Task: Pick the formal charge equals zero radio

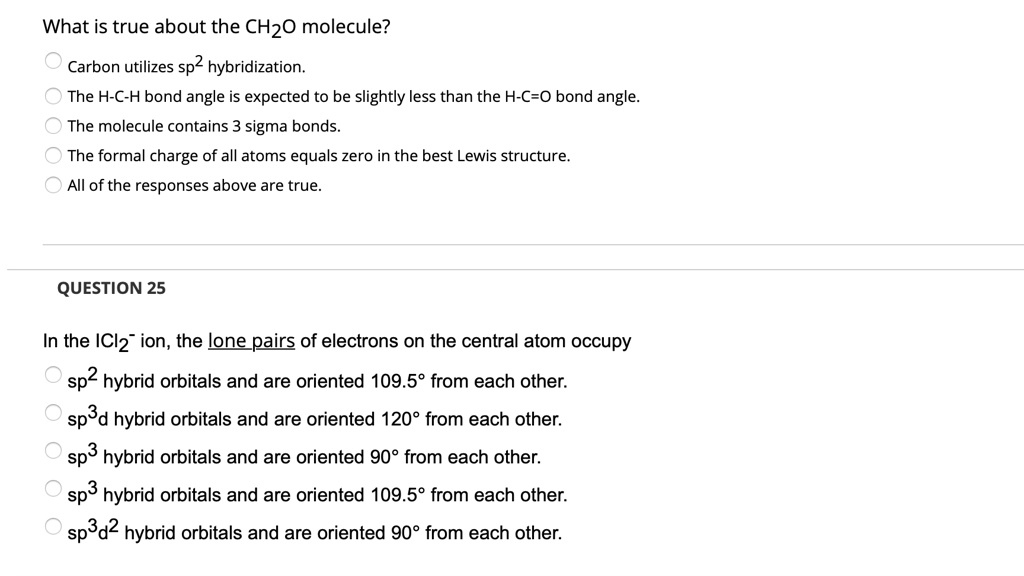Action: pos(54,156)
